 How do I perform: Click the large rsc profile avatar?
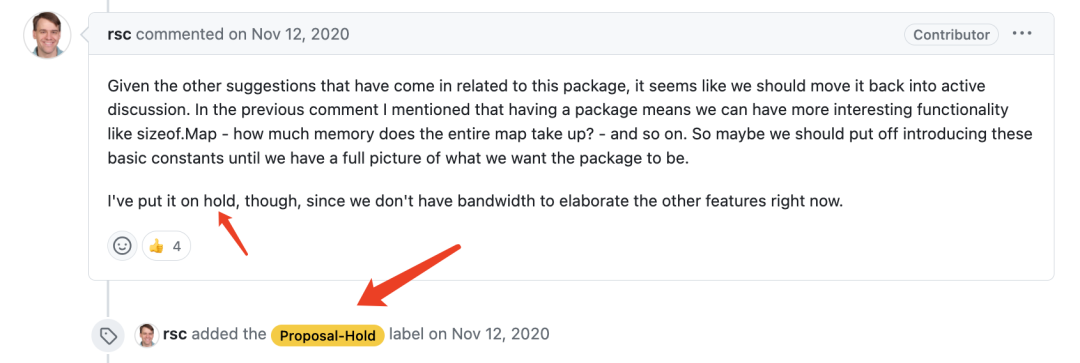click(x=48, y=34)
